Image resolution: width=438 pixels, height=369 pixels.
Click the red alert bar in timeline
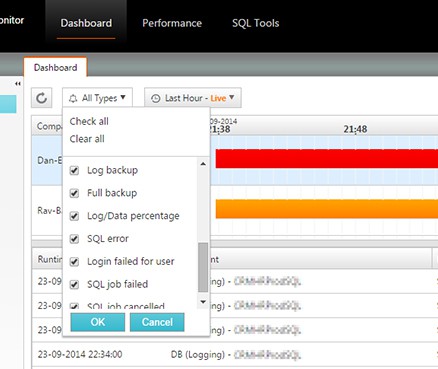click(x=327, y=158)
